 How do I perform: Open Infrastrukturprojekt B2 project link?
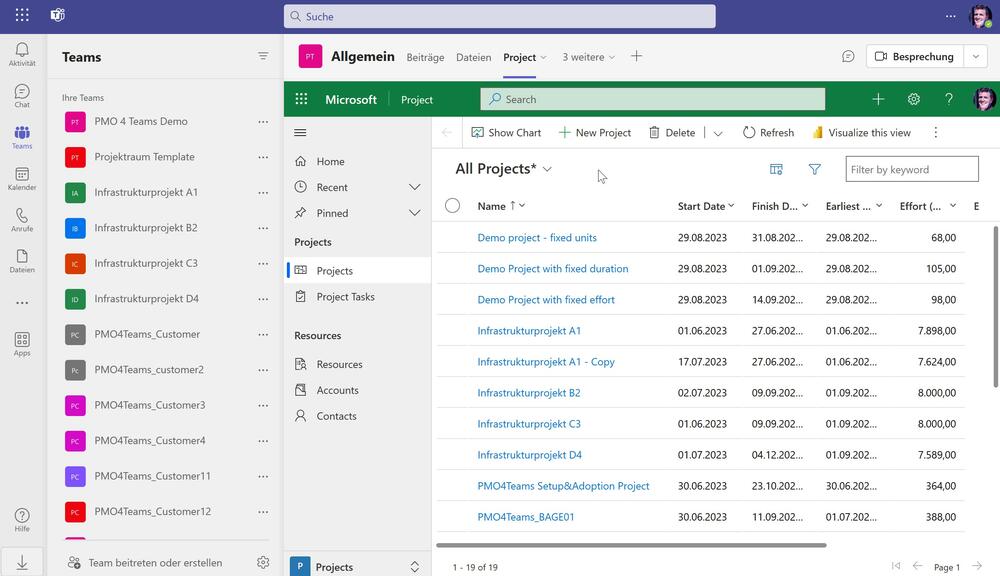click(528, 393)
